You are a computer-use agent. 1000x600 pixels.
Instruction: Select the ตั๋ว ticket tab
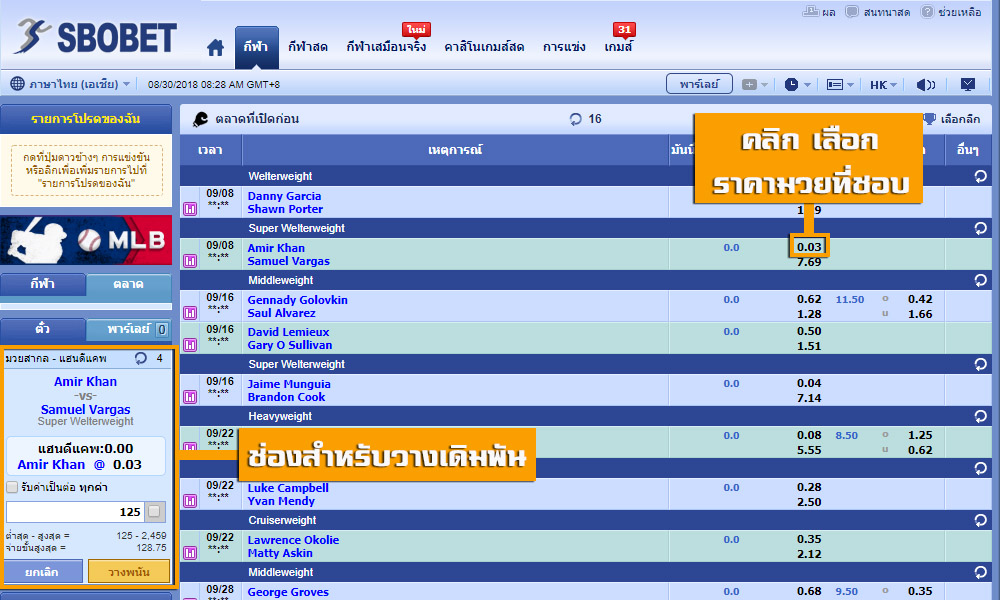pyautogui.click(x=43, y=329)
